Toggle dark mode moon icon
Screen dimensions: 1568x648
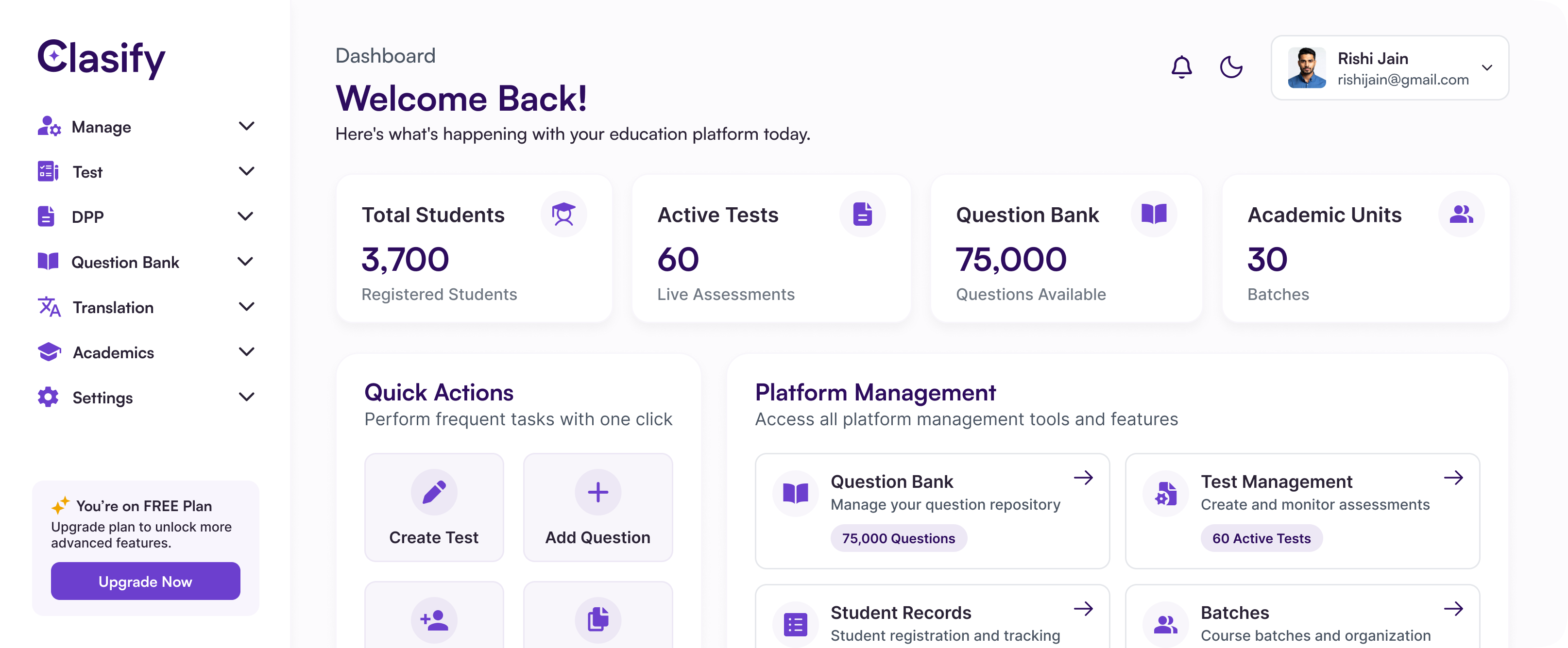(1231, 67)
